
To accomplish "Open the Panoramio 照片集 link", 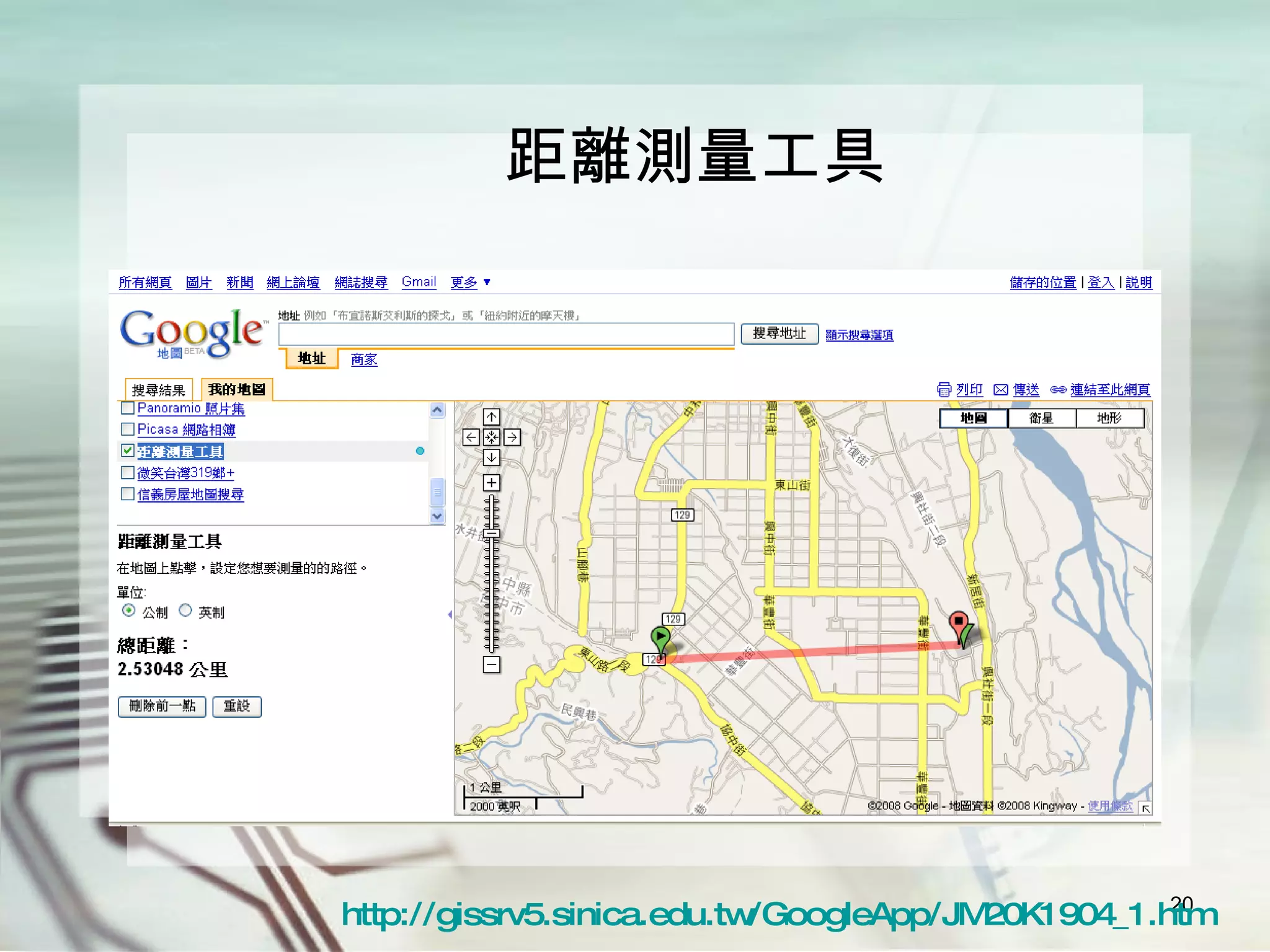I will coord(191,408).
